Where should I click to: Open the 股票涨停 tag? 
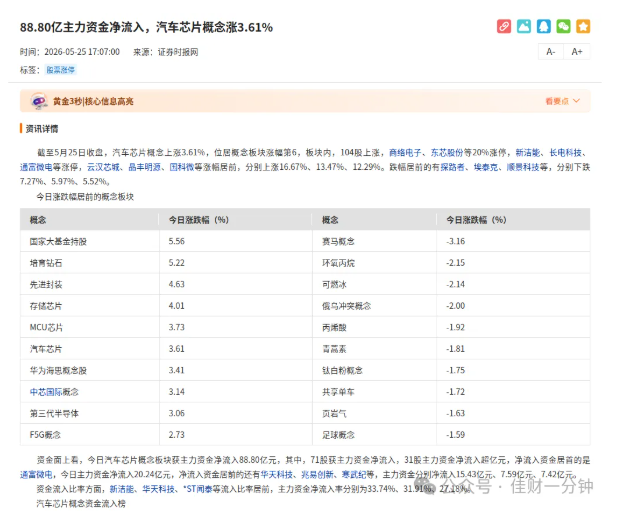click(60, 70)
